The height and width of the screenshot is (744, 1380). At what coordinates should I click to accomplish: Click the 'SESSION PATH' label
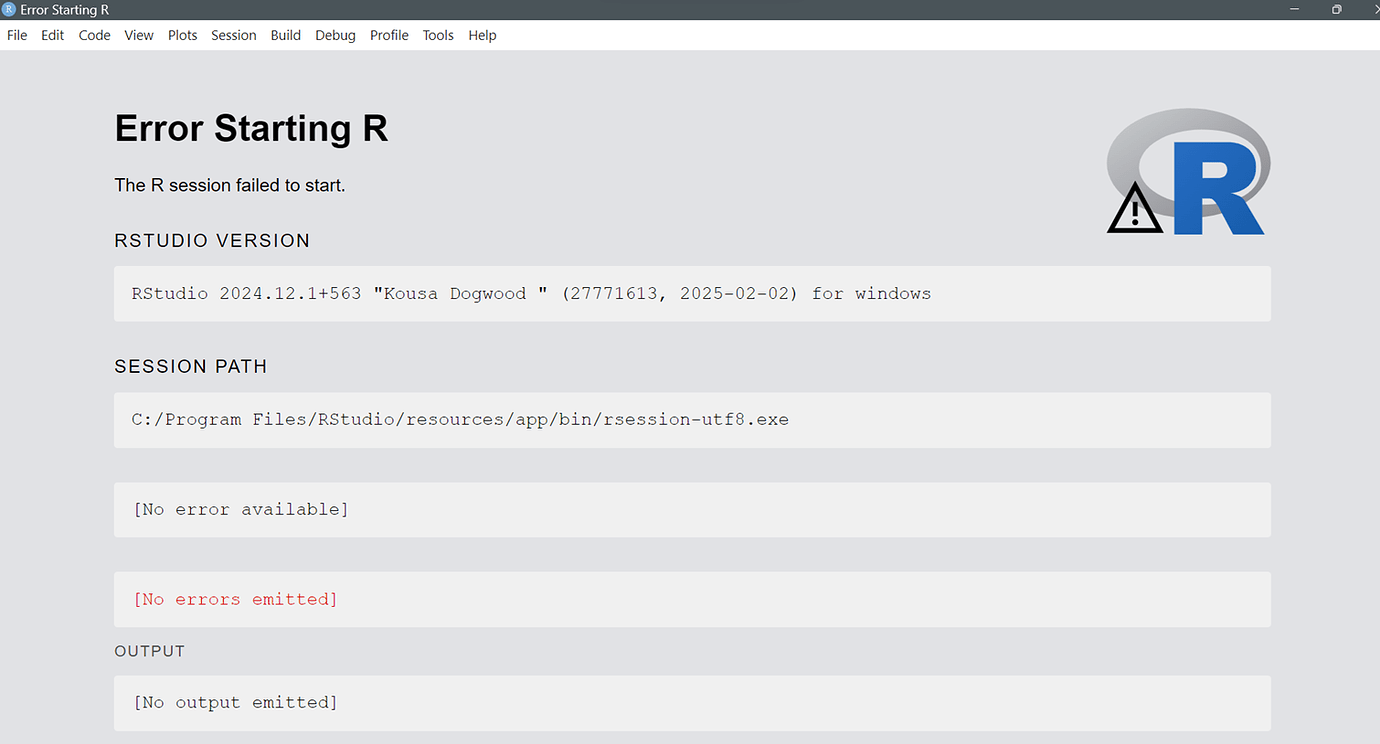coord(191,367)
